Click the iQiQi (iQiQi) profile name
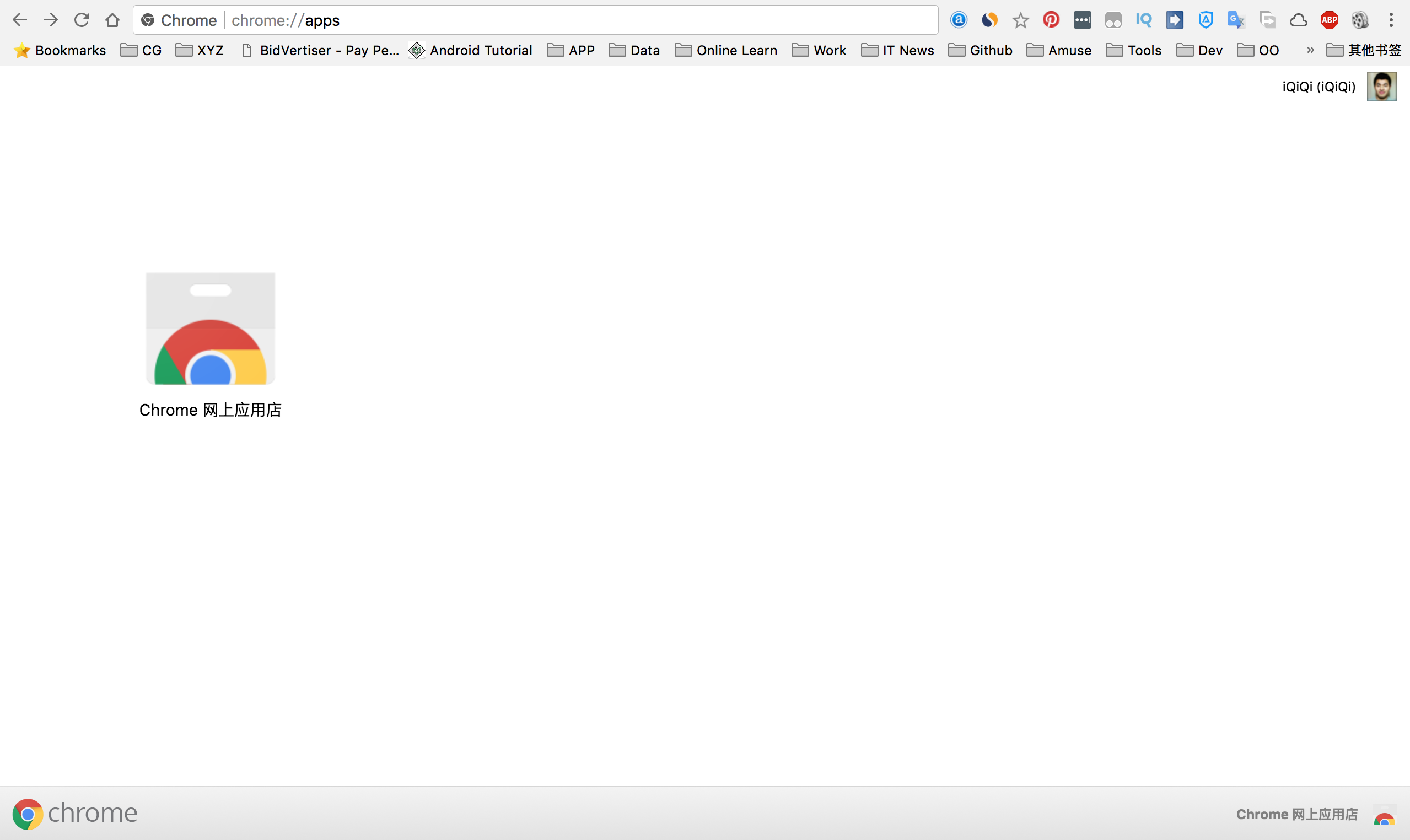Image resolution: width=1410 pixels, height=840 pixels. pos(1319,87)
